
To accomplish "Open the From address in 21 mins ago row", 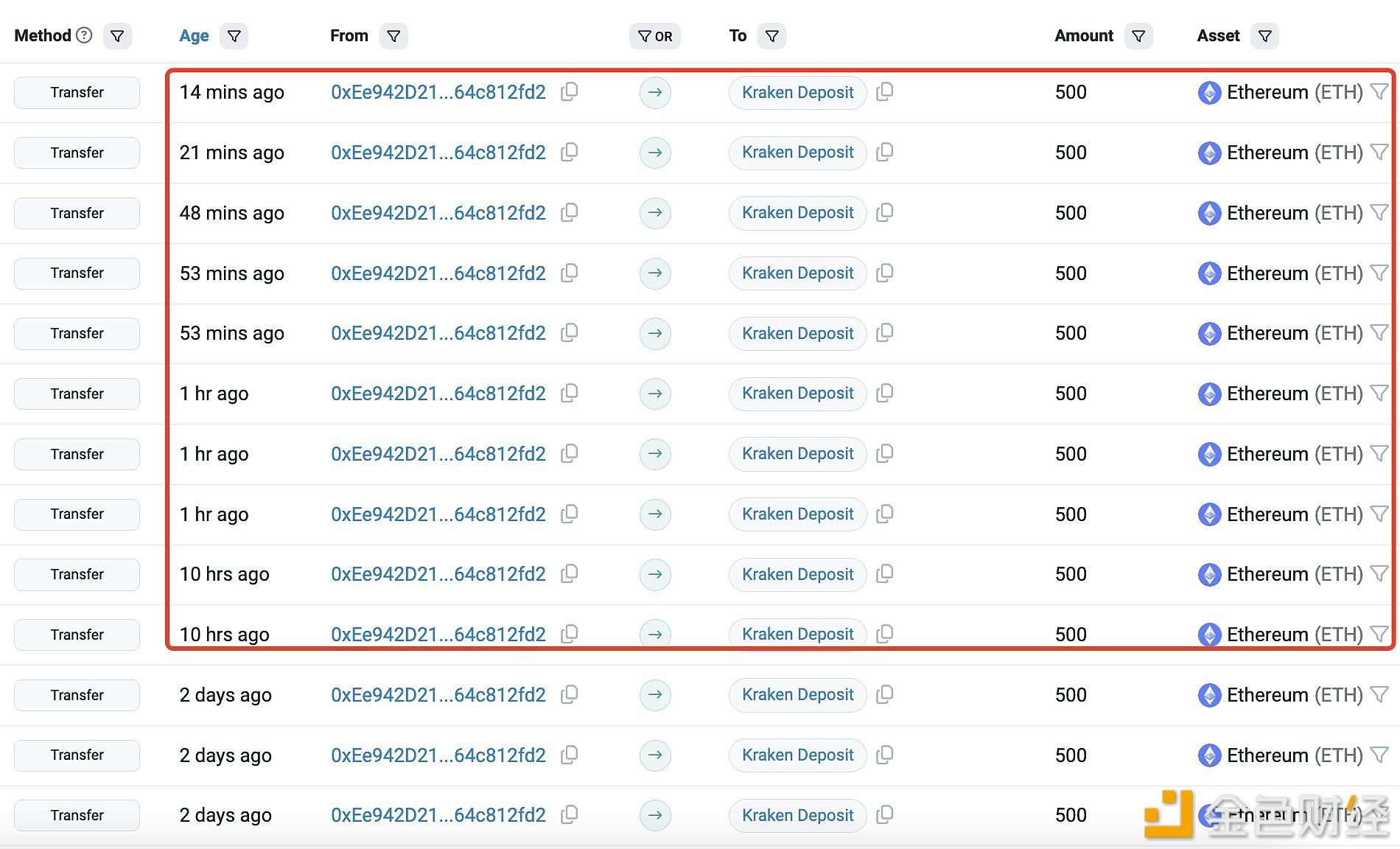I will [x=438, y=153].
